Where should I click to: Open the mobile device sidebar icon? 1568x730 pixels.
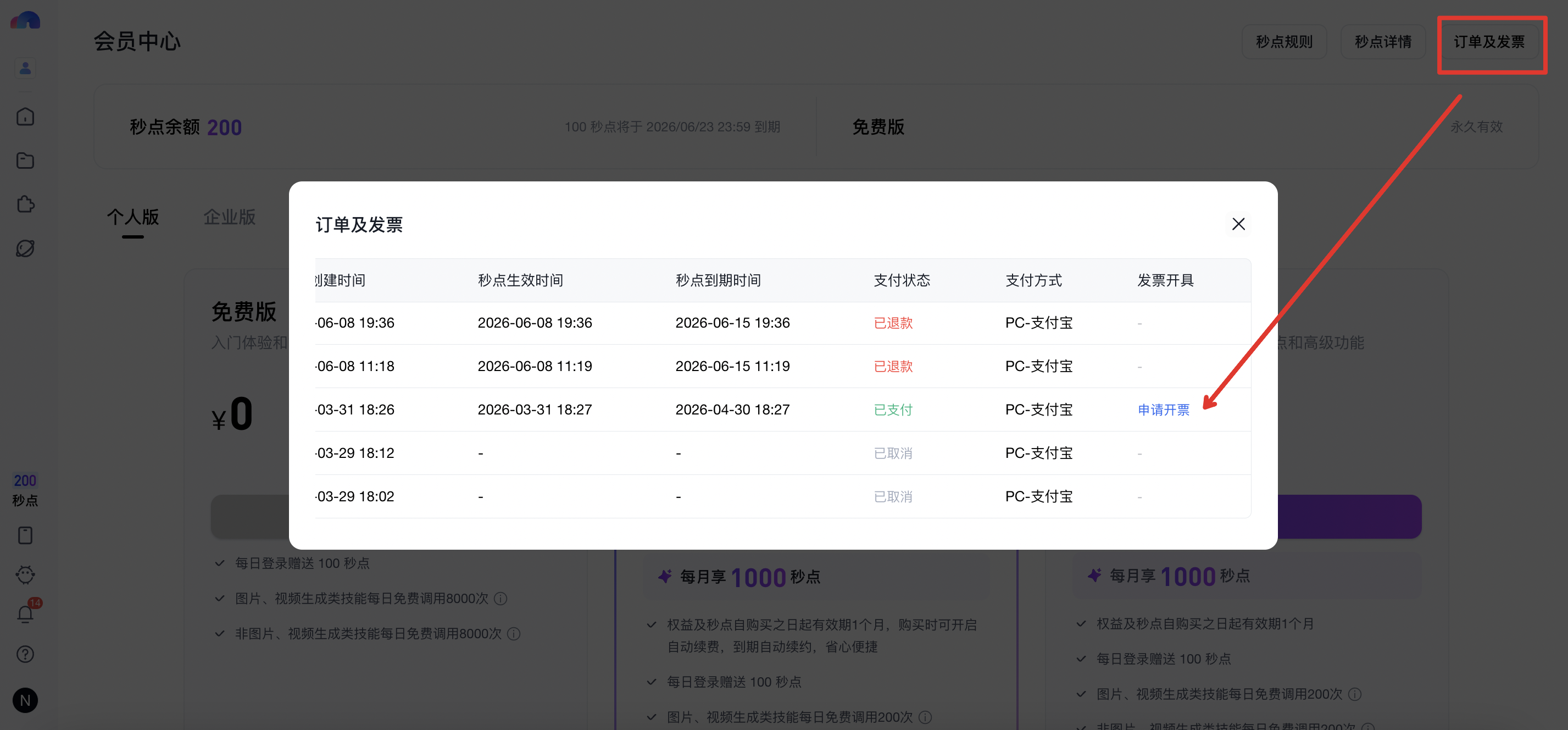25,536
